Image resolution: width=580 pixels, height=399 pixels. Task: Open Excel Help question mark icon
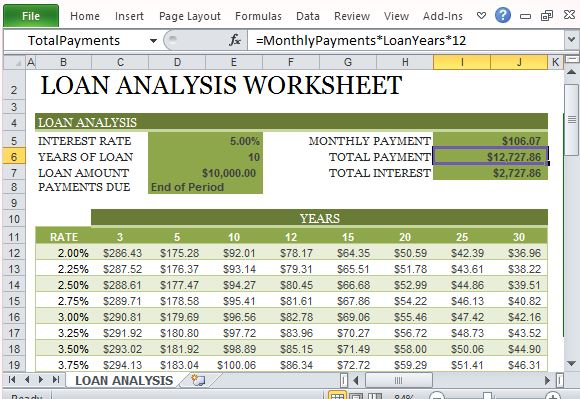click(x=503, y=16)
